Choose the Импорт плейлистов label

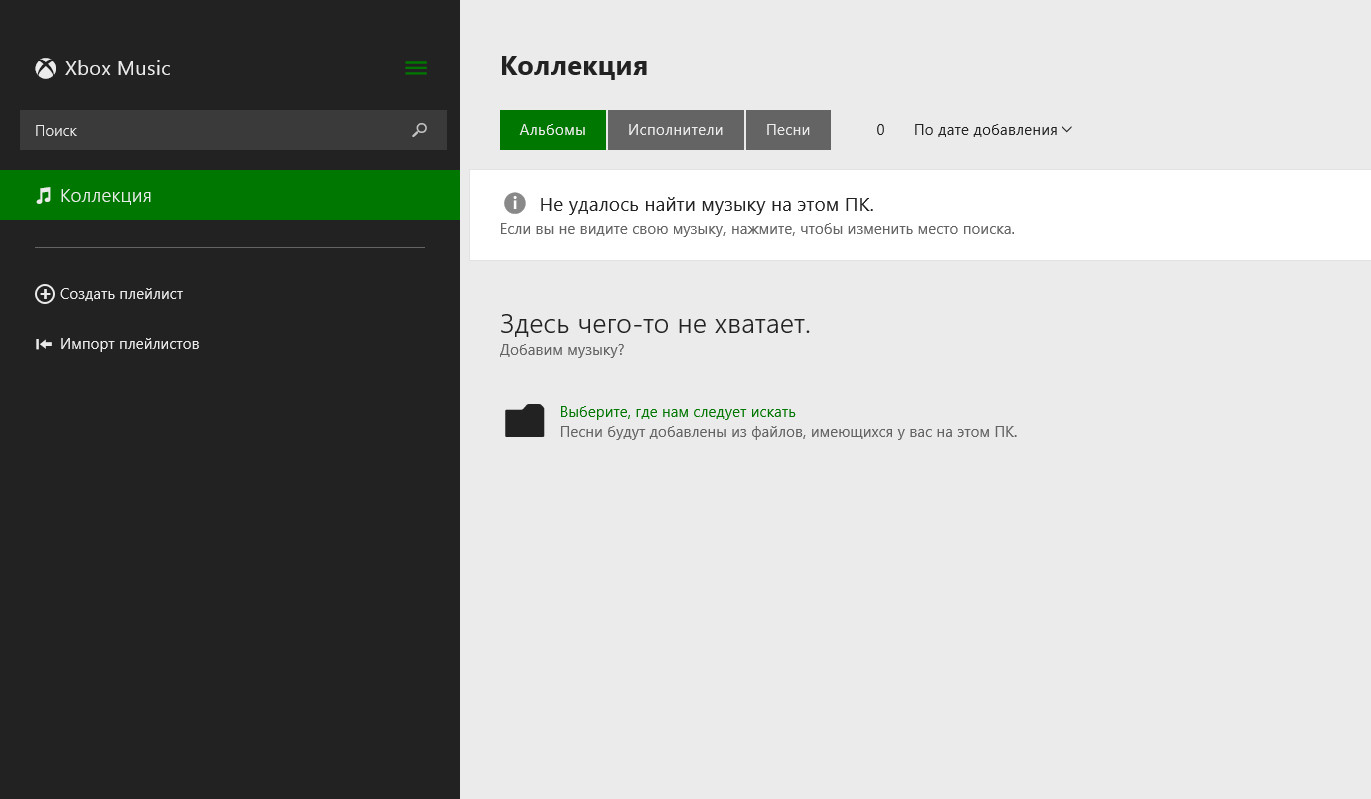pyautogui.click(x=129, y=344)
